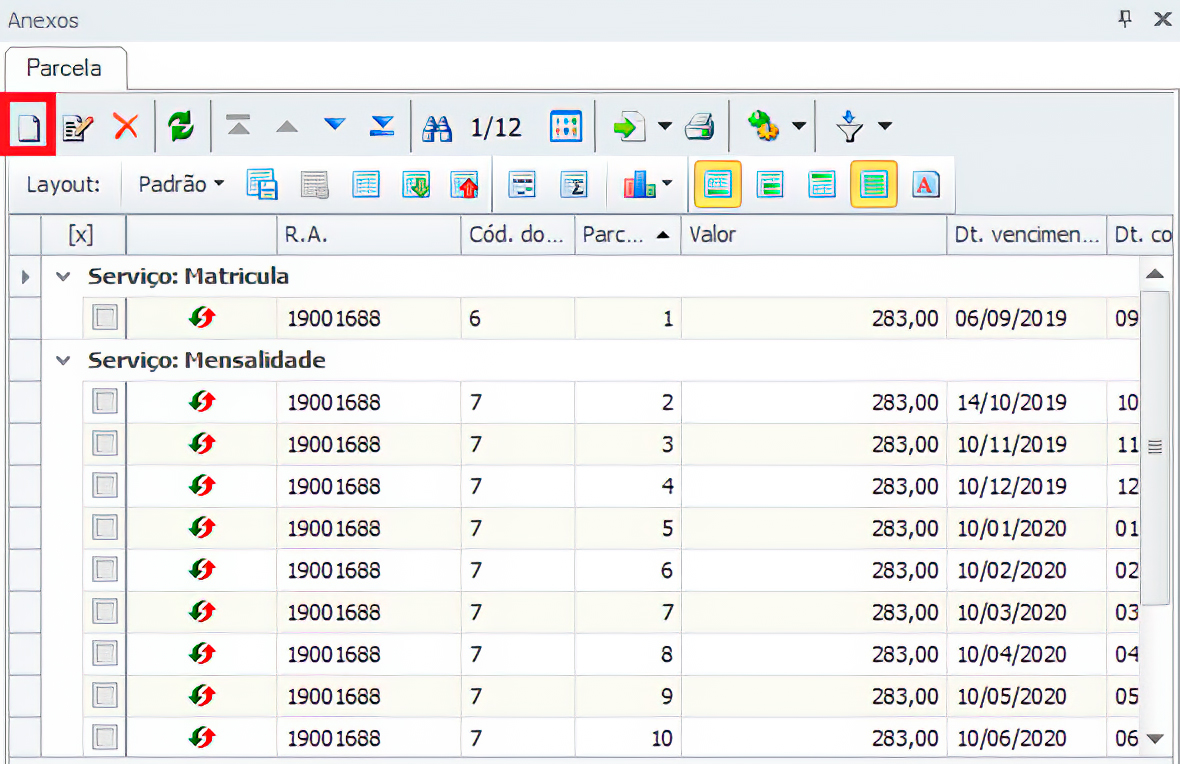Sort by the Valor column header
Screen dimensions: 1180x764
coord(812,236)
